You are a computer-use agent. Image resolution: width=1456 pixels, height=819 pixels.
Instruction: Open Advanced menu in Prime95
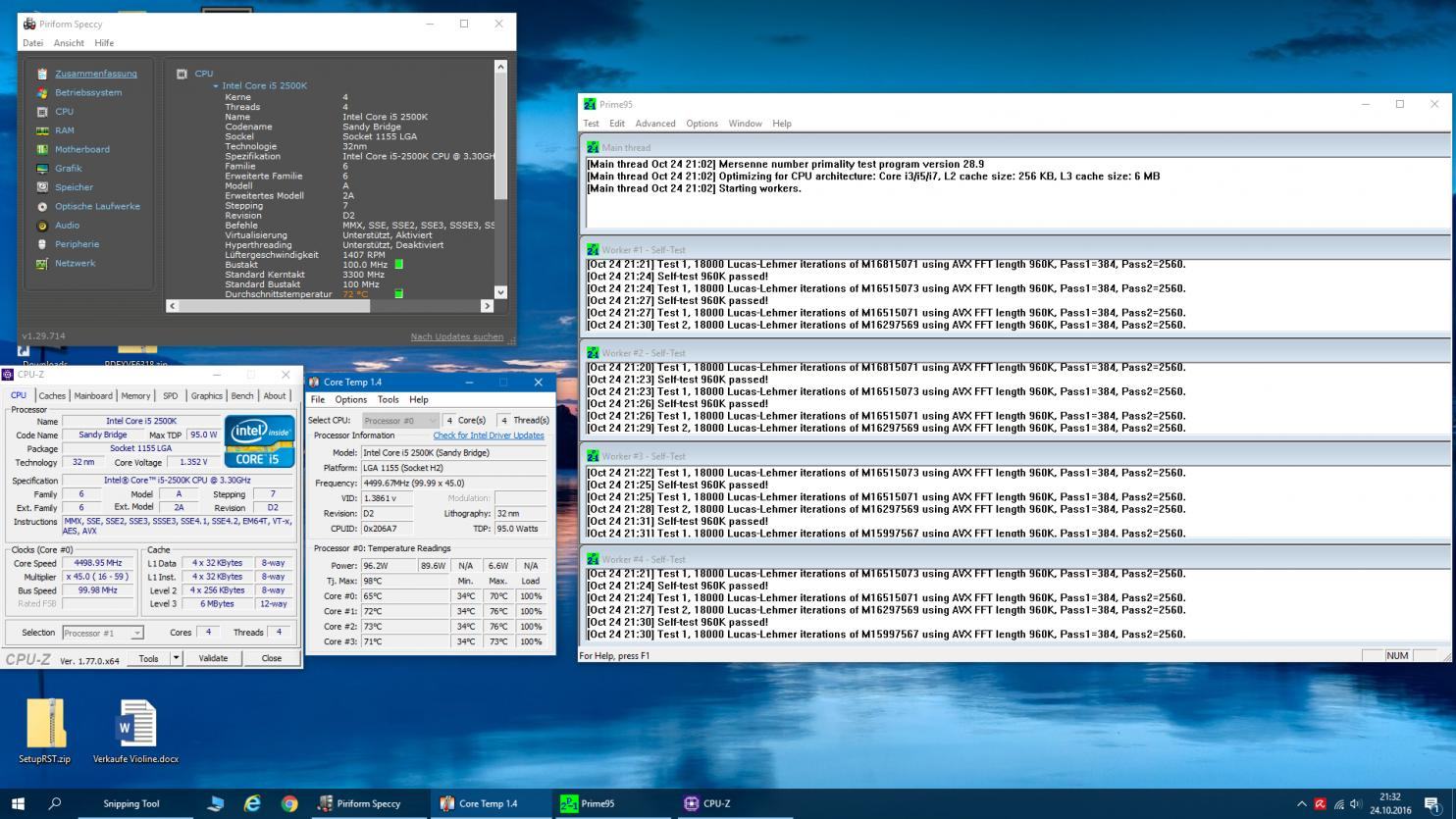click(x=655, y=124)
